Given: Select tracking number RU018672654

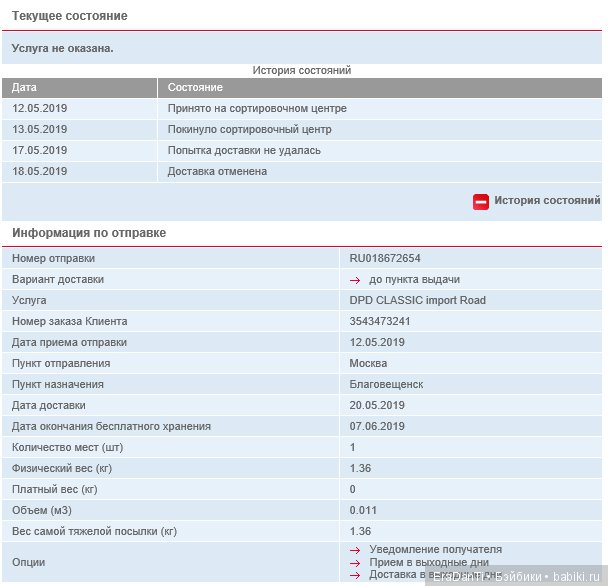Looking at the screenshot, I should point(385,258).
